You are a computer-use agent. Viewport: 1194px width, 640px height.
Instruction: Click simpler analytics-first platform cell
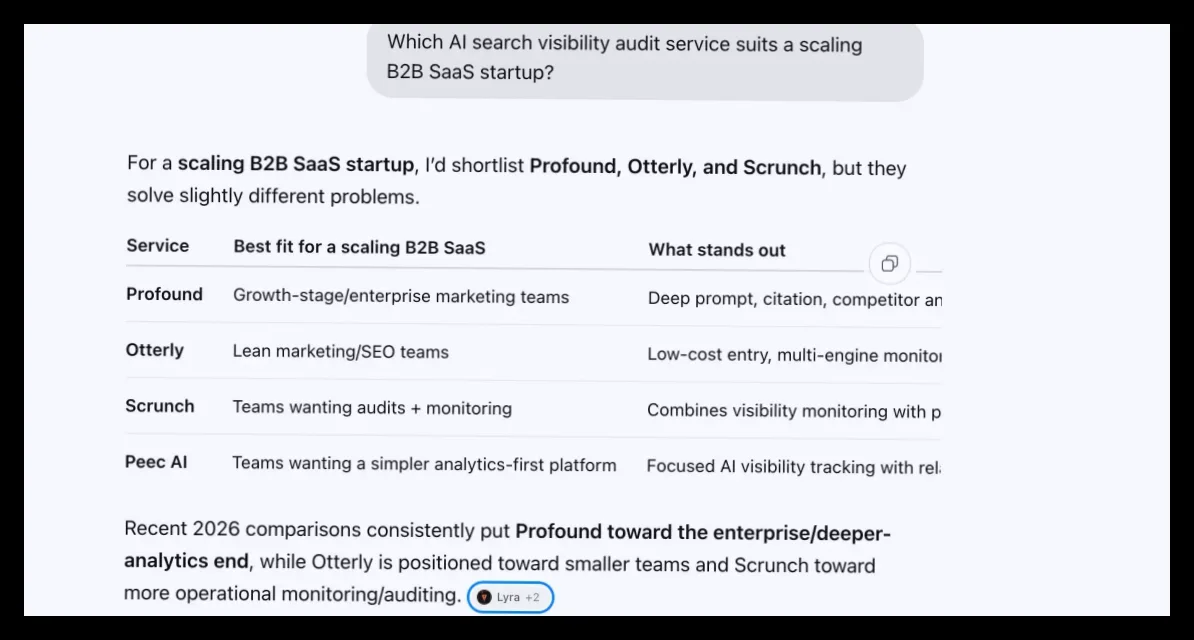pos(424,464)
